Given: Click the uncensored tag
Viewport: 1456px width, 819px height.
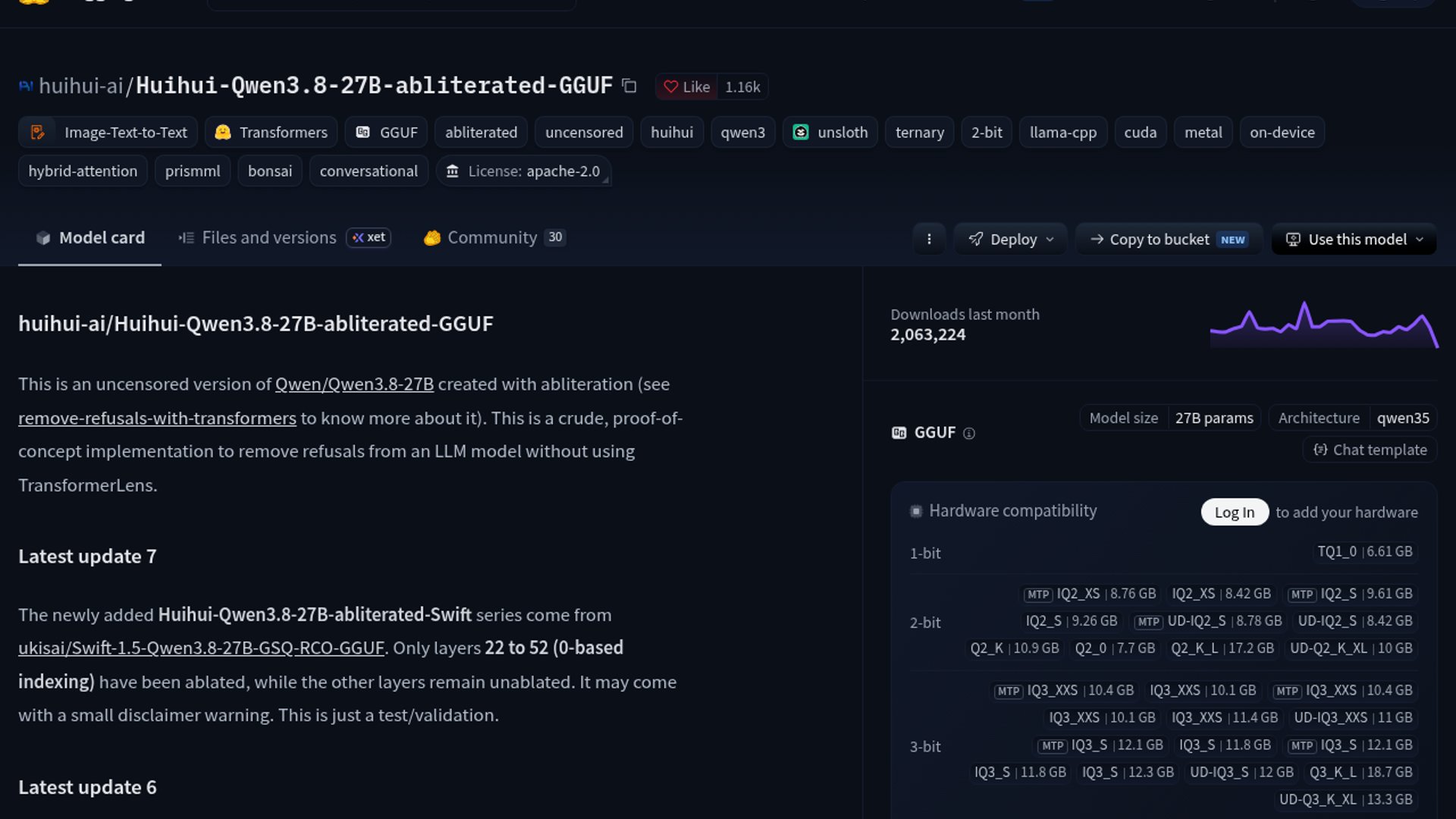Looking at the screenshot, I should coord(584,132).
